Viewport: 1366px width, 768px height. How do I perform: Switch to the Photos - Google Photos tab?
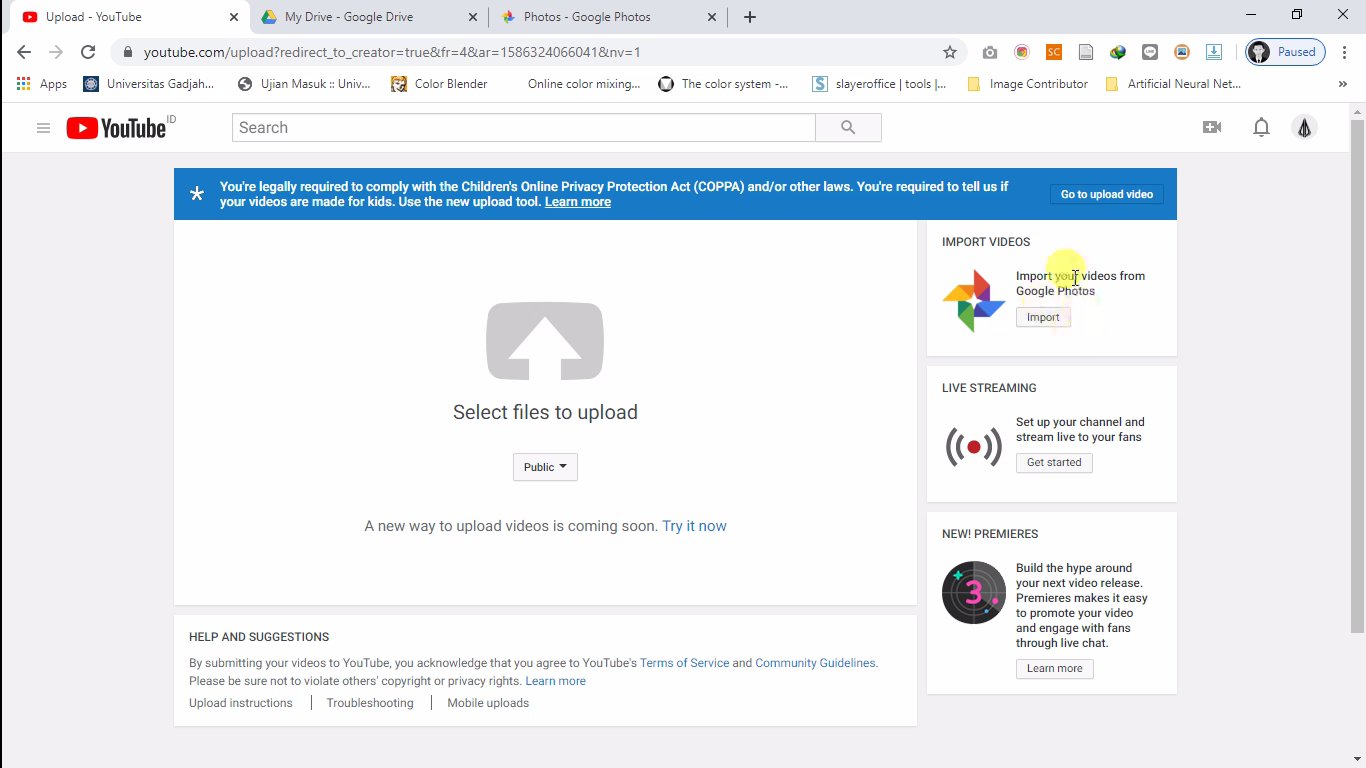tap(608, 17)
